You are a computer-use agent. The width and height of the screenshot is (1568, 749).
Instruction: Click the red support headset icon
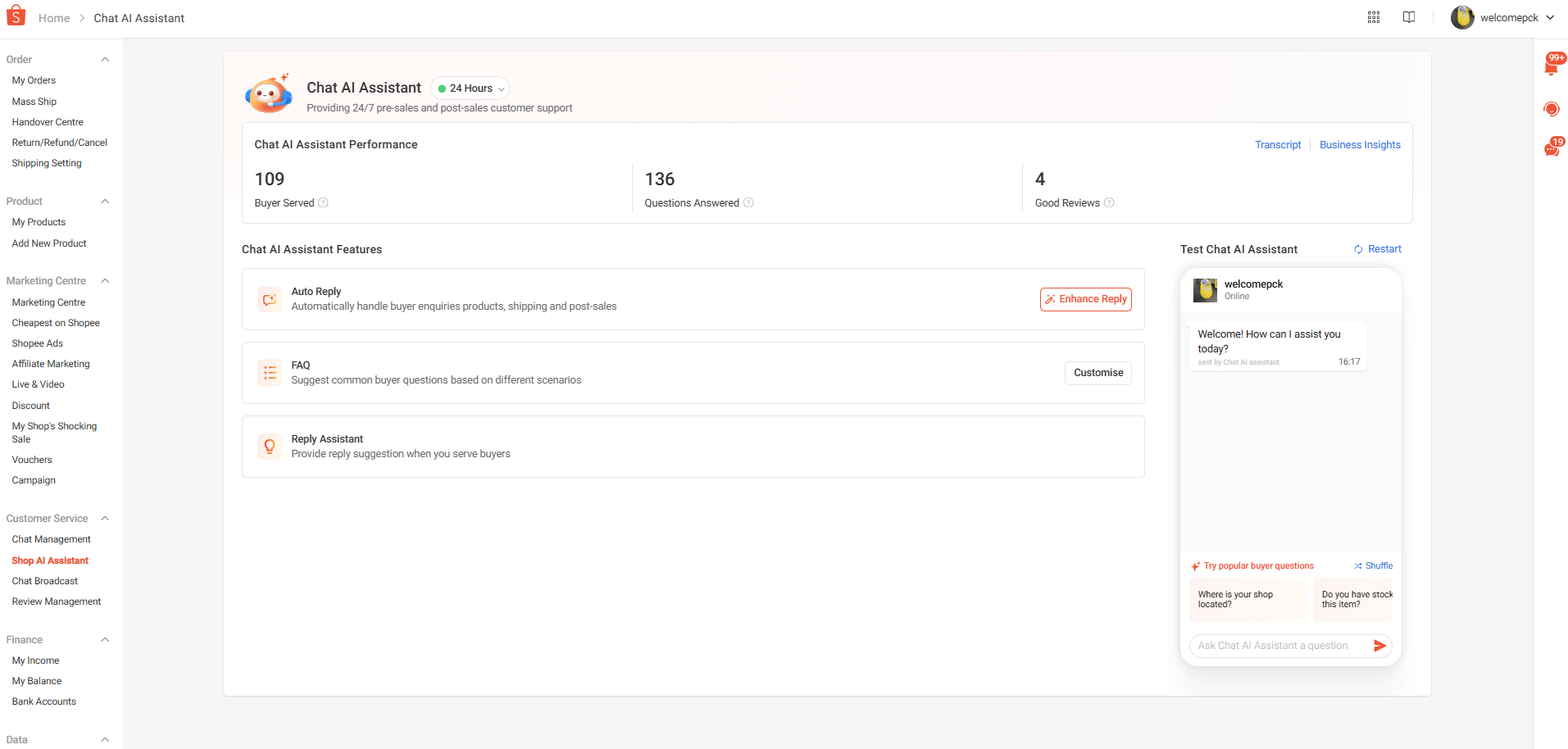pyautogui.click(x=1551, y=109)
